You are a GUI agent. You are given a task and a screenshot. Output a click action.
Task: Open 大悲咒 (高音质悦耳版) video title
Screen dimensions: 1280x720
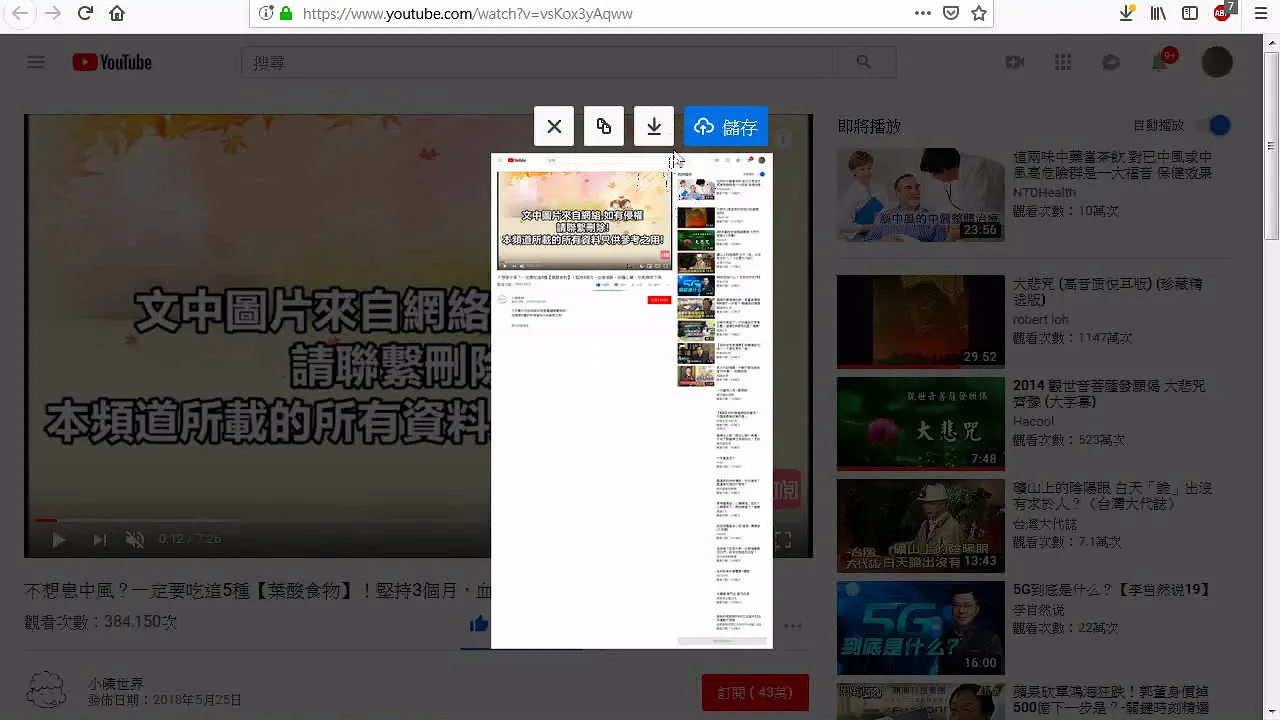click(x=1106, y=293)
